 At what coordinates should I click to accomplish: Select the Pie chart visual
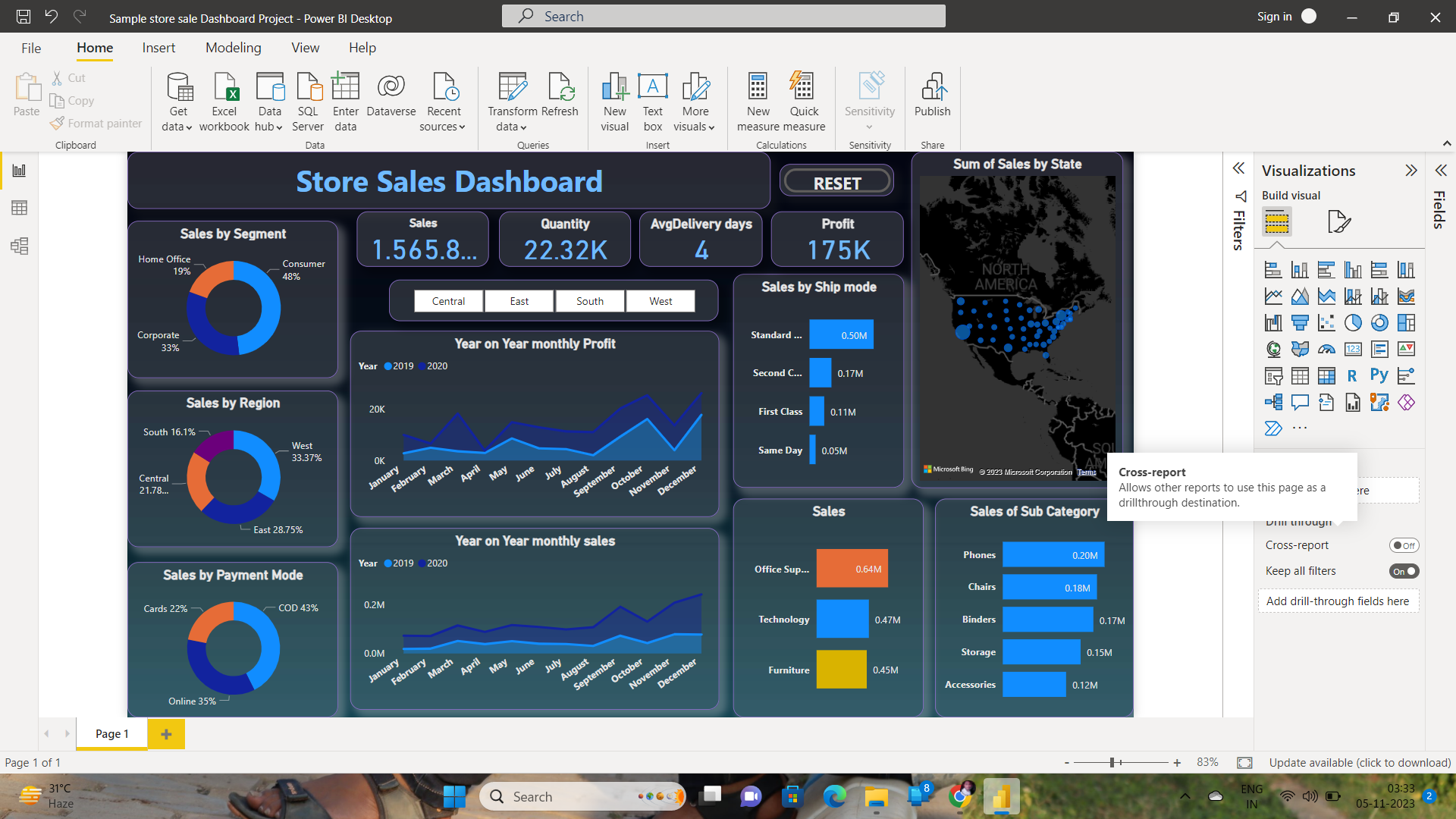click(1354, 322)
